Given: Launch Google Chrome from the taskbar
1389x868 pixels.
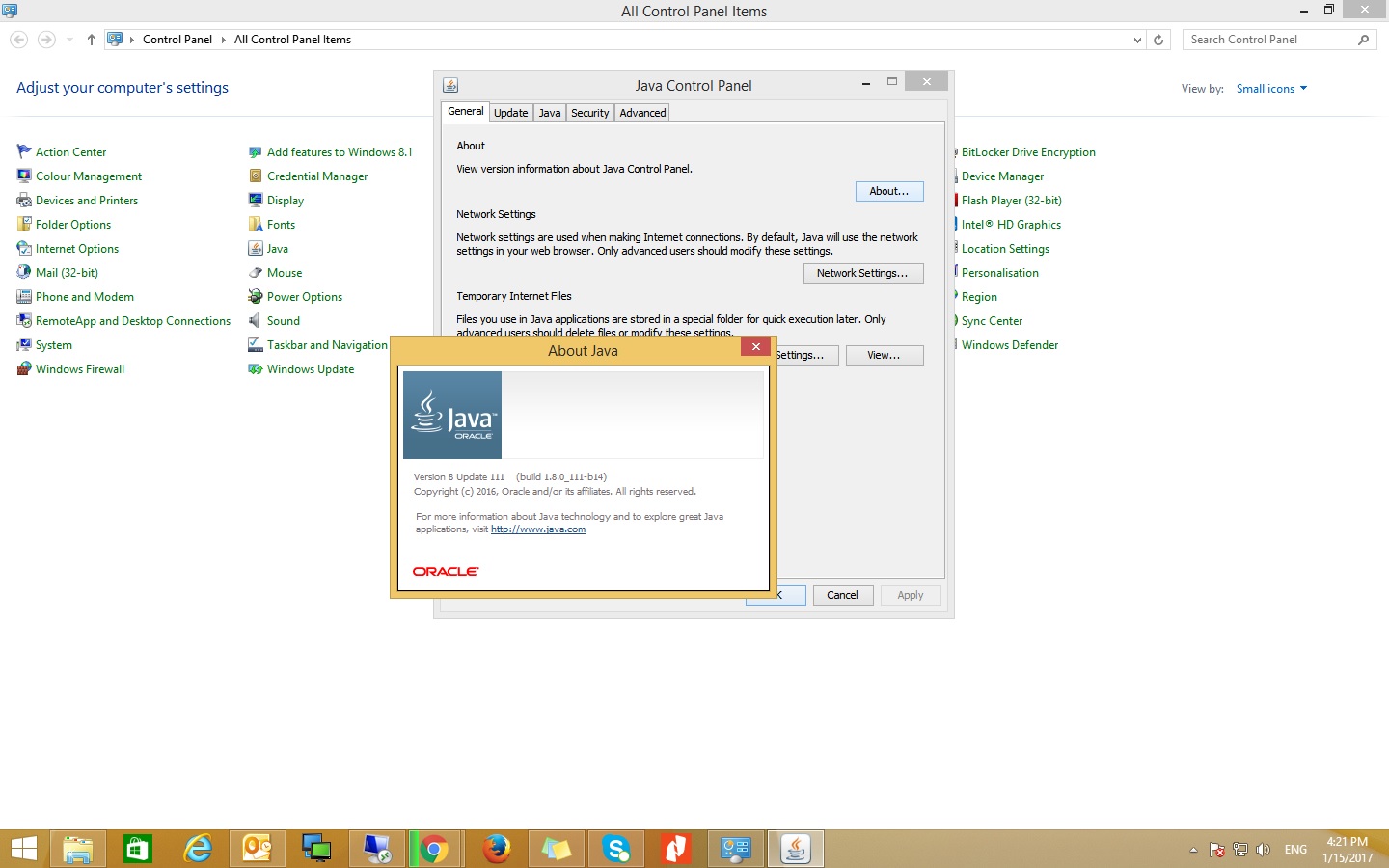Looking at the screenshot, I should 434,849.
